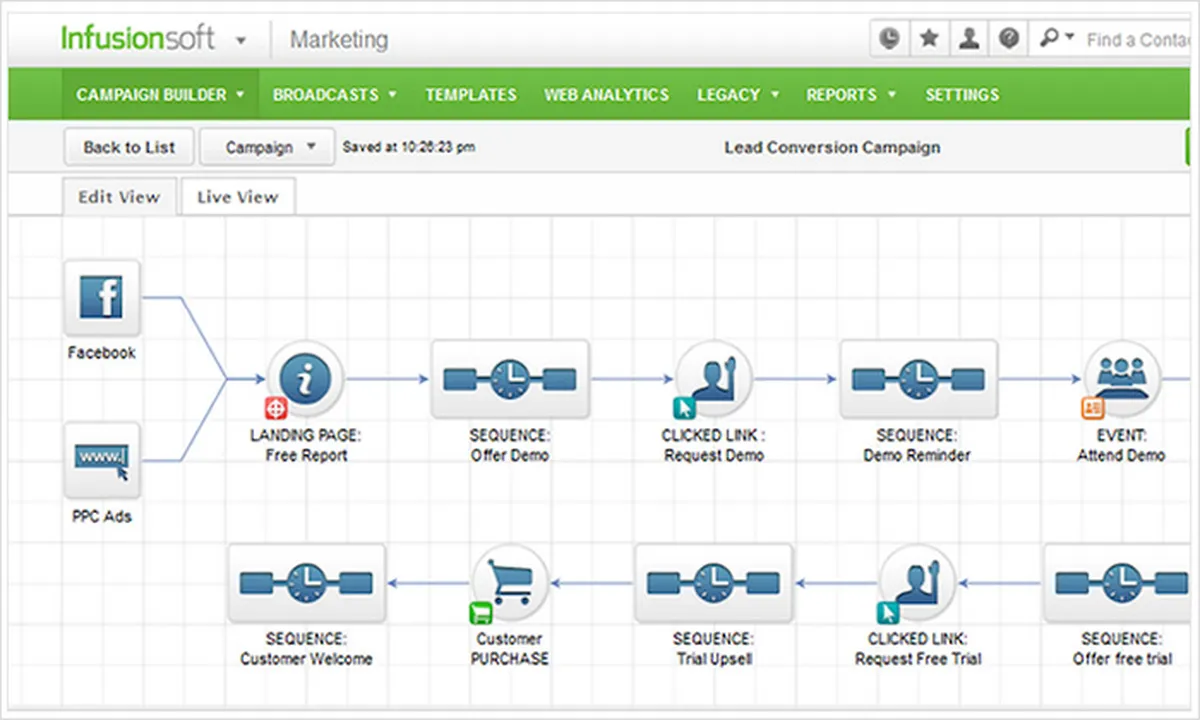This screenshot has width=1200, height=720.
Task: Click the 'SEQUENCE: Customer Welcome' label
Action: tap(306, 649)
